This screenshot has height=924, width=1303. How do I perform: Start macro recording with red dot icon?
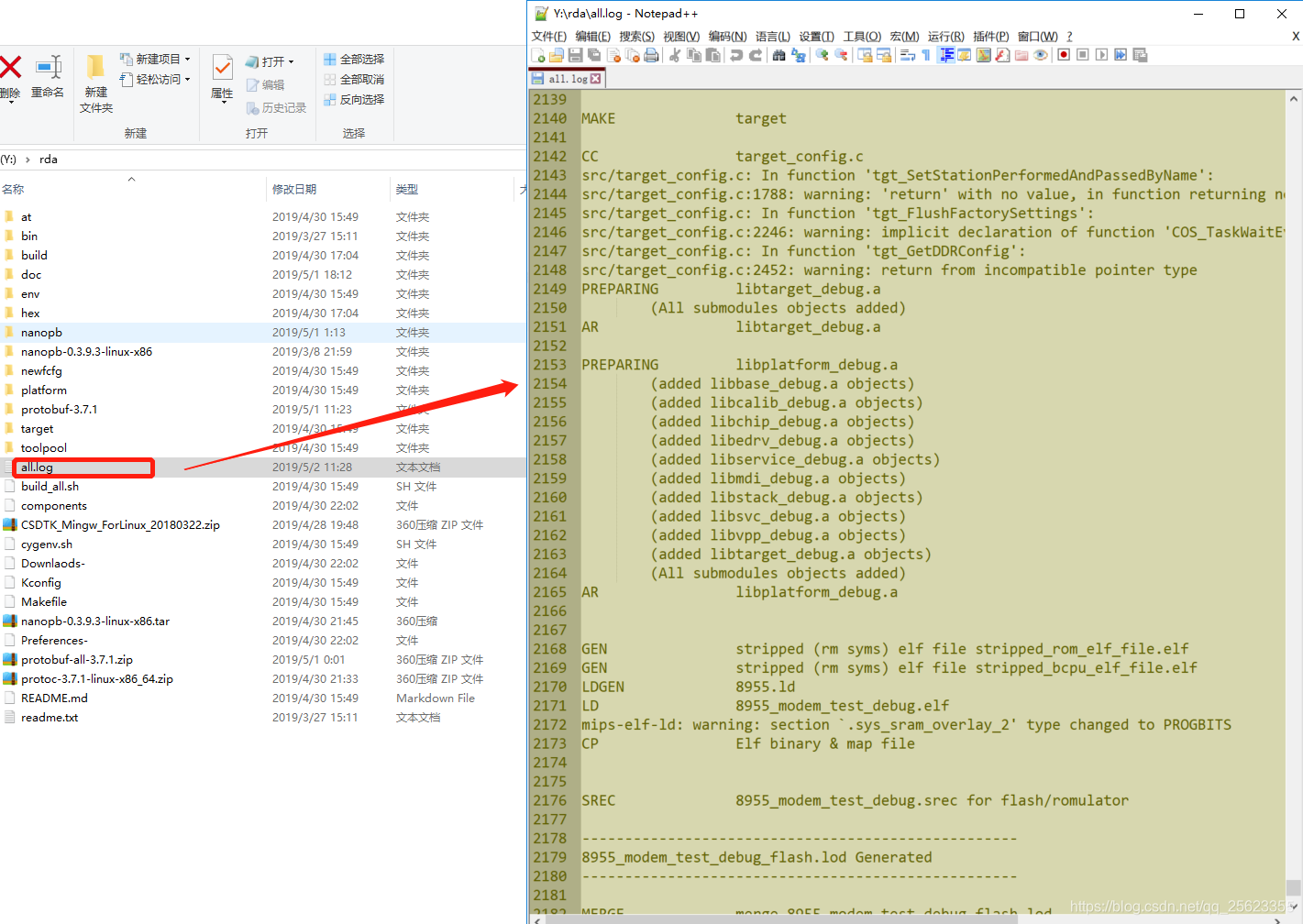[x=1064, y=55]
